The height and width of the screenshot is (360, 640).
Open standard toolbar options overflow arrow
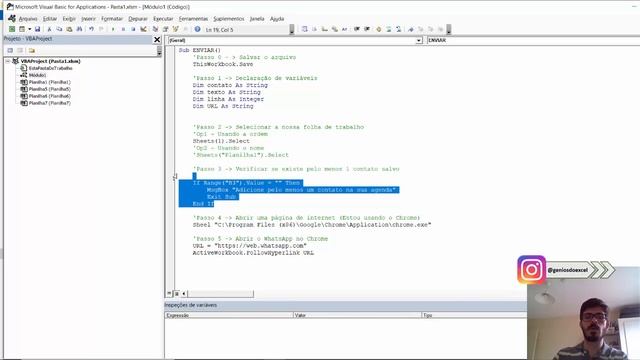(291, 29)
